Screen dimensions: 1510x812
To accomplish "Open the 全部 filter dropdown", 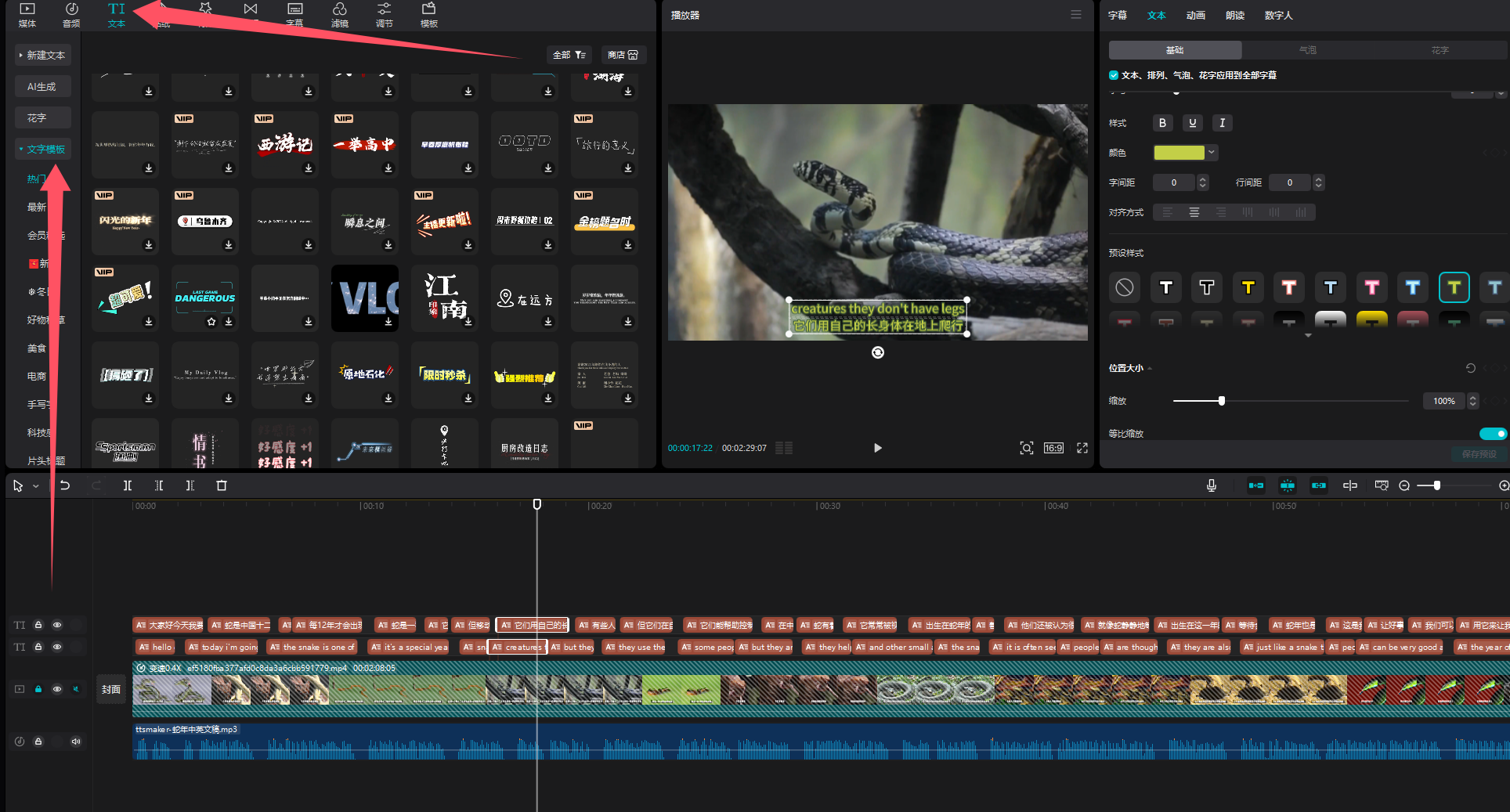I will [x=569, y=55].
